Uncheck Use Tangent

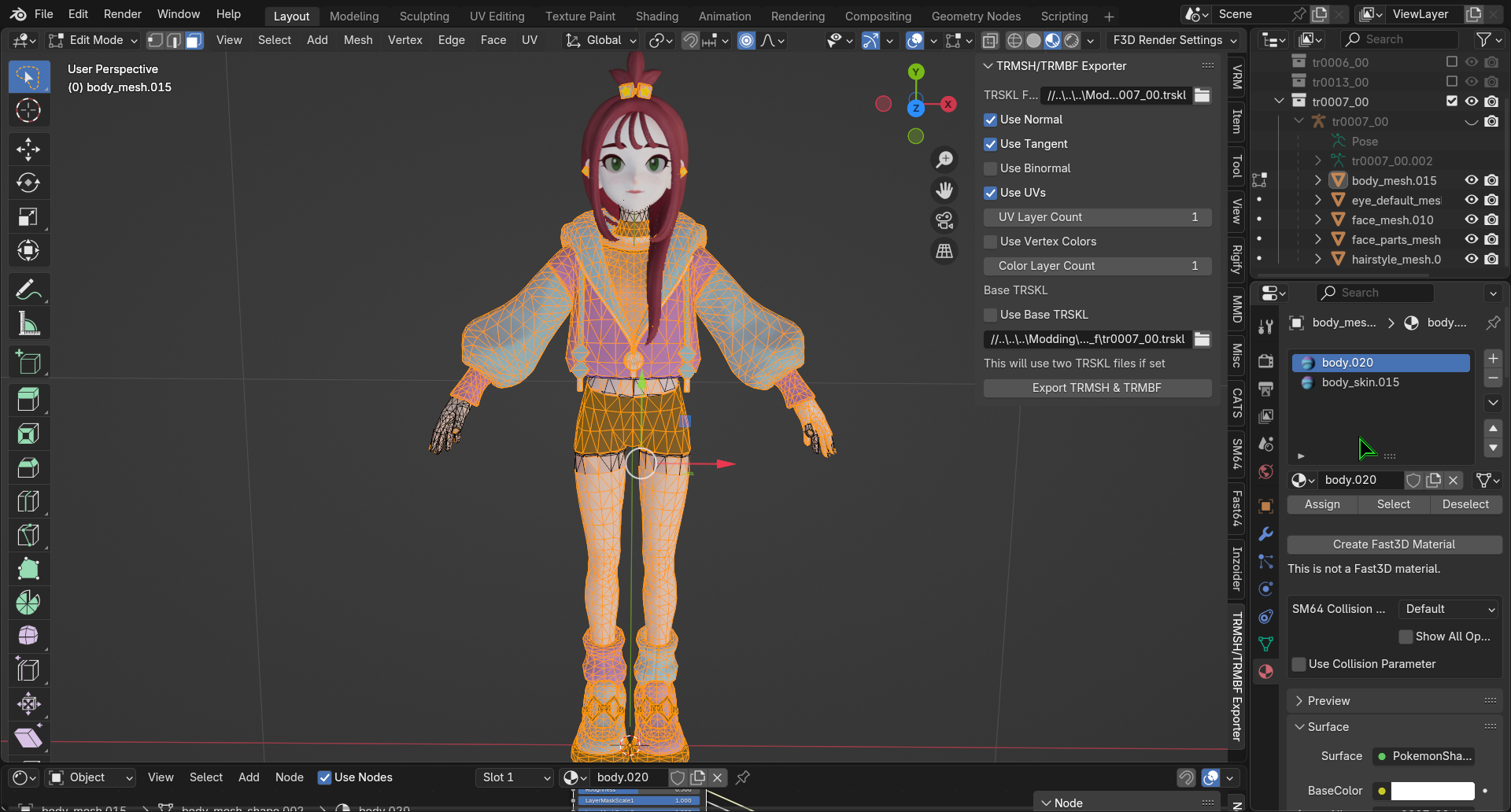[x=991, y=145]
